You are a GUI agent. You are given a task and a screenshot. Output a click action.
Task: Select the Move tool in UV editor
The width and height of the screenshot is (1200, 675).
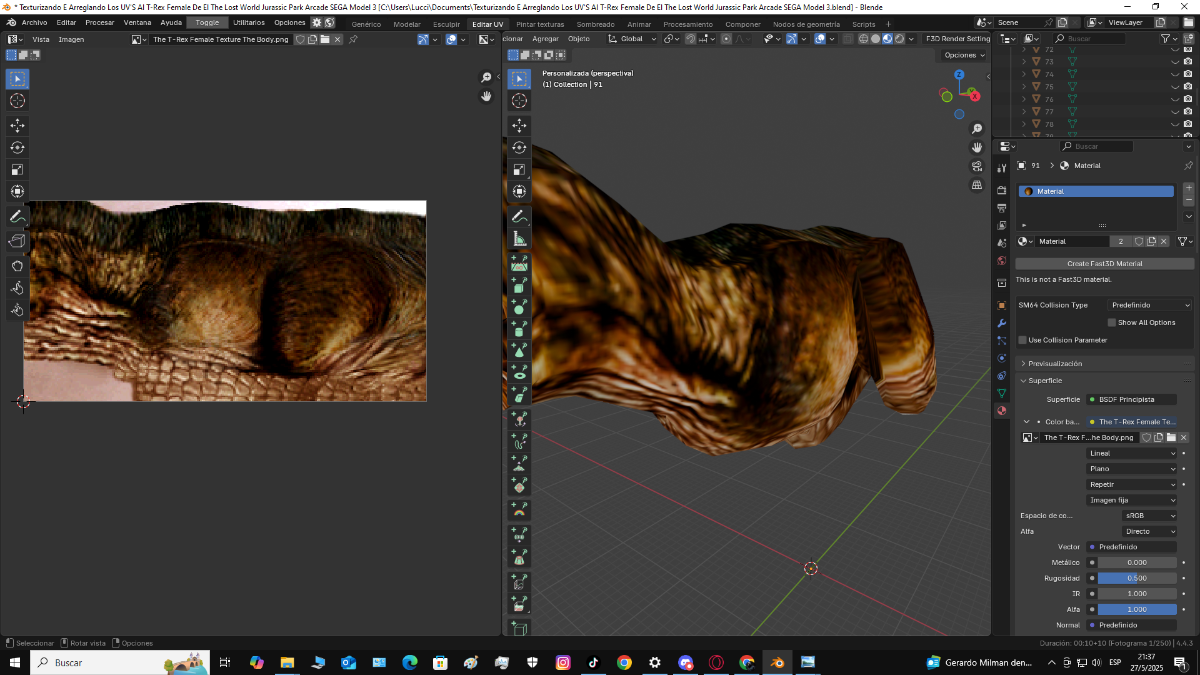coord(17,125)
